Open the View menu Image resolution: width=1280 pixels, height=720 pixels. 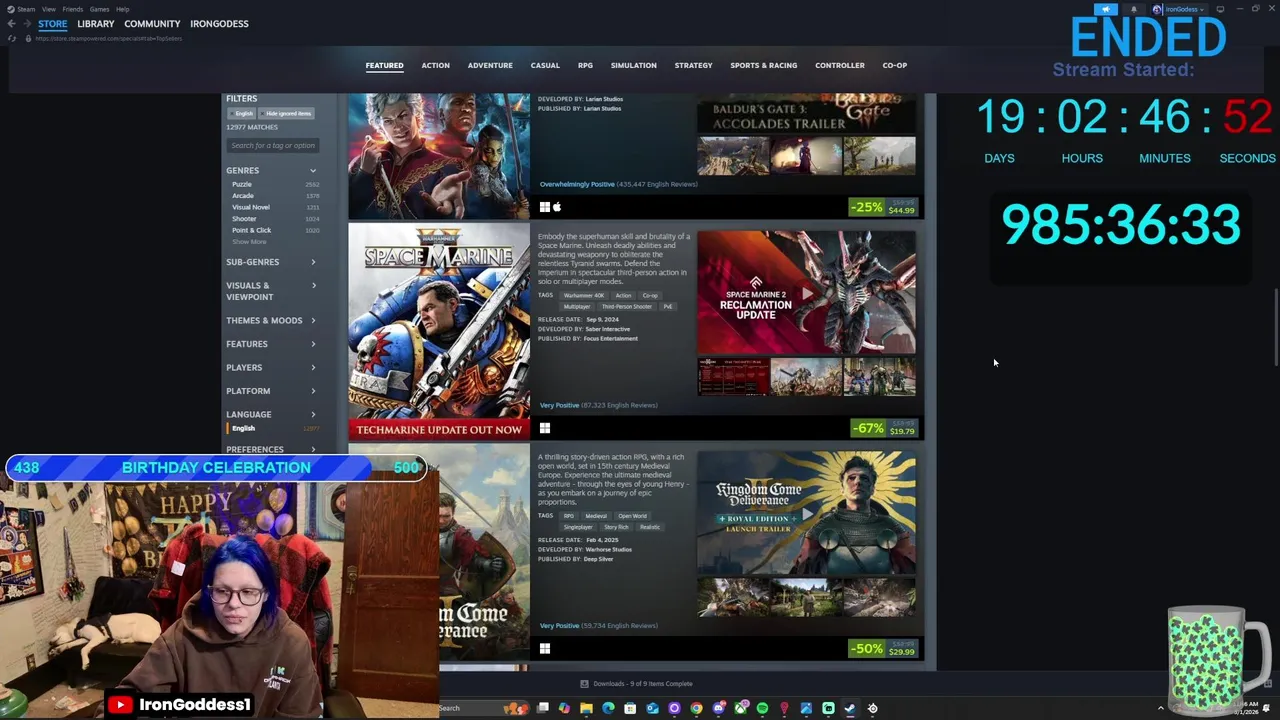point(49,9)
